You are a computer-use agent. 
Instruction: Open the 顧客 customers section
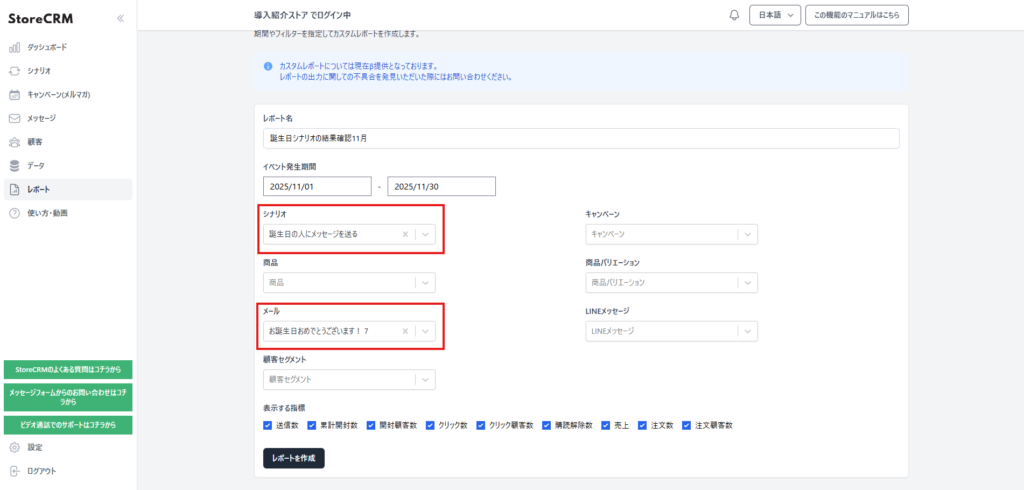click(34, 142)
